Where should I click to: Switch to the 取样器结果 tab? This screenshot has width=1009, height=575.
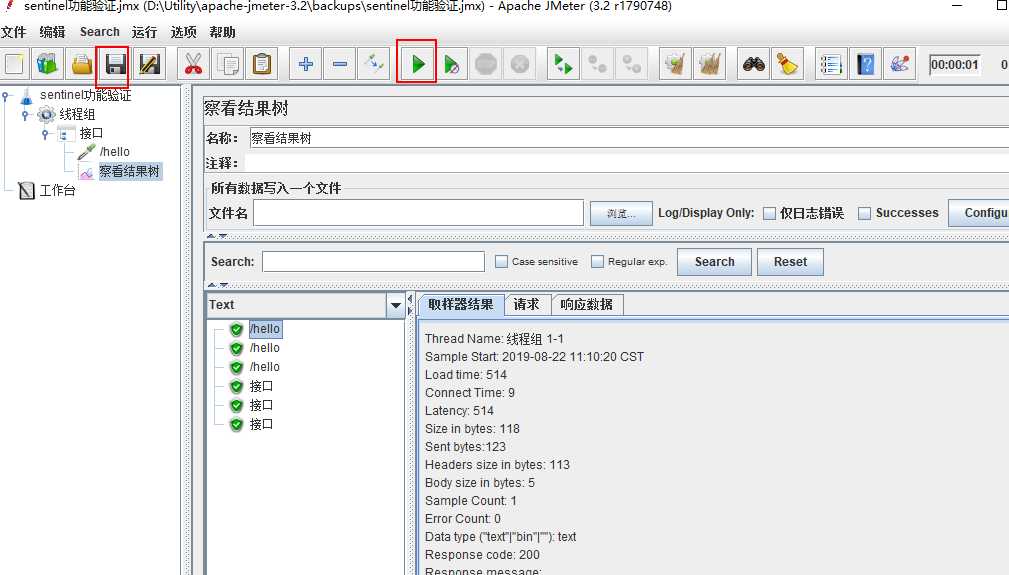pos(461,304)
